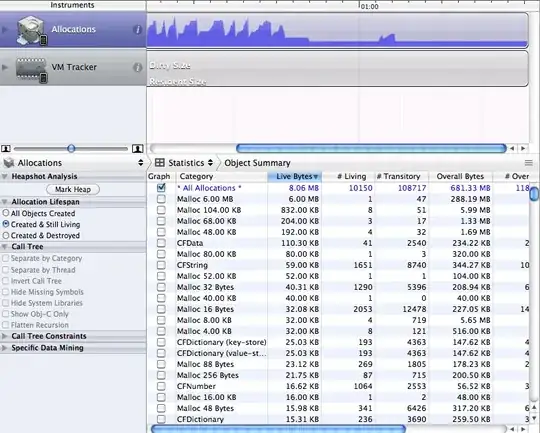Click the track scale slider knob
This screenshot has height=433, width=540.
pyautogui.click(x=71, y=148)
